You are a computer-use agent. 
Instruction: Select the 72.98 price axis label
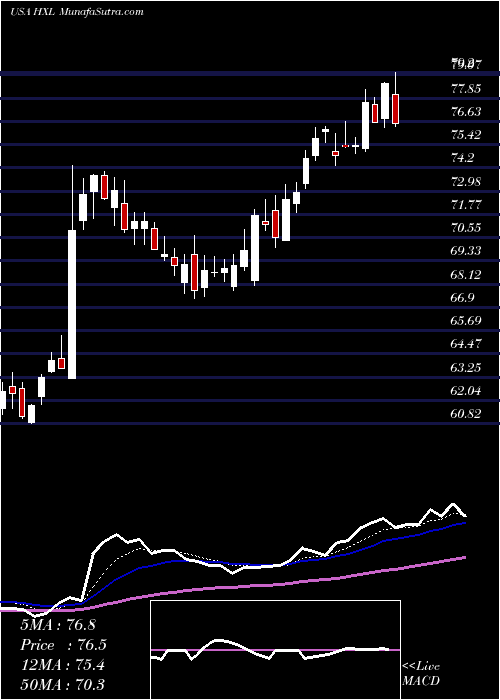point(466,181)
